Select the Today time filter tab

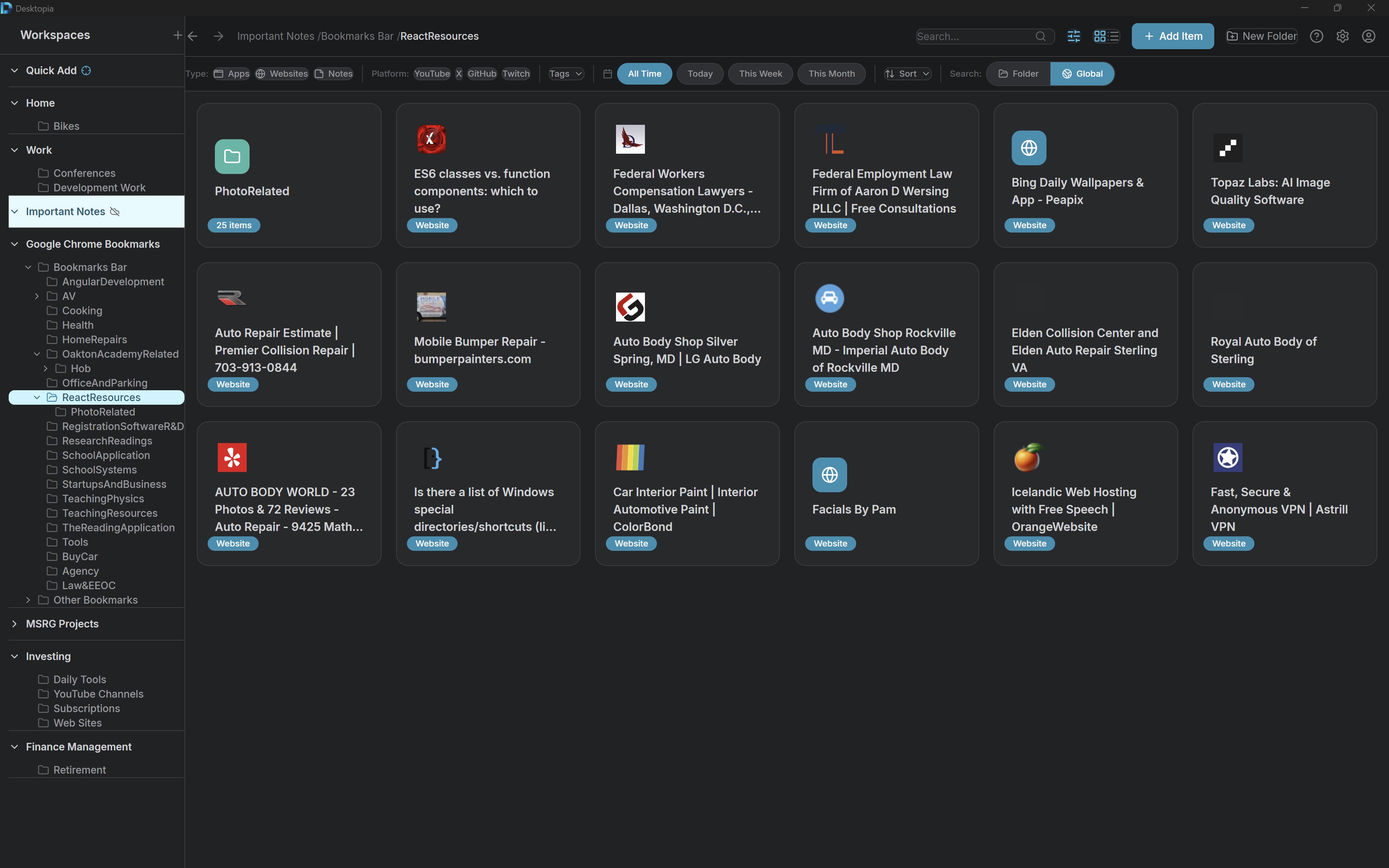tap(700, 73)
